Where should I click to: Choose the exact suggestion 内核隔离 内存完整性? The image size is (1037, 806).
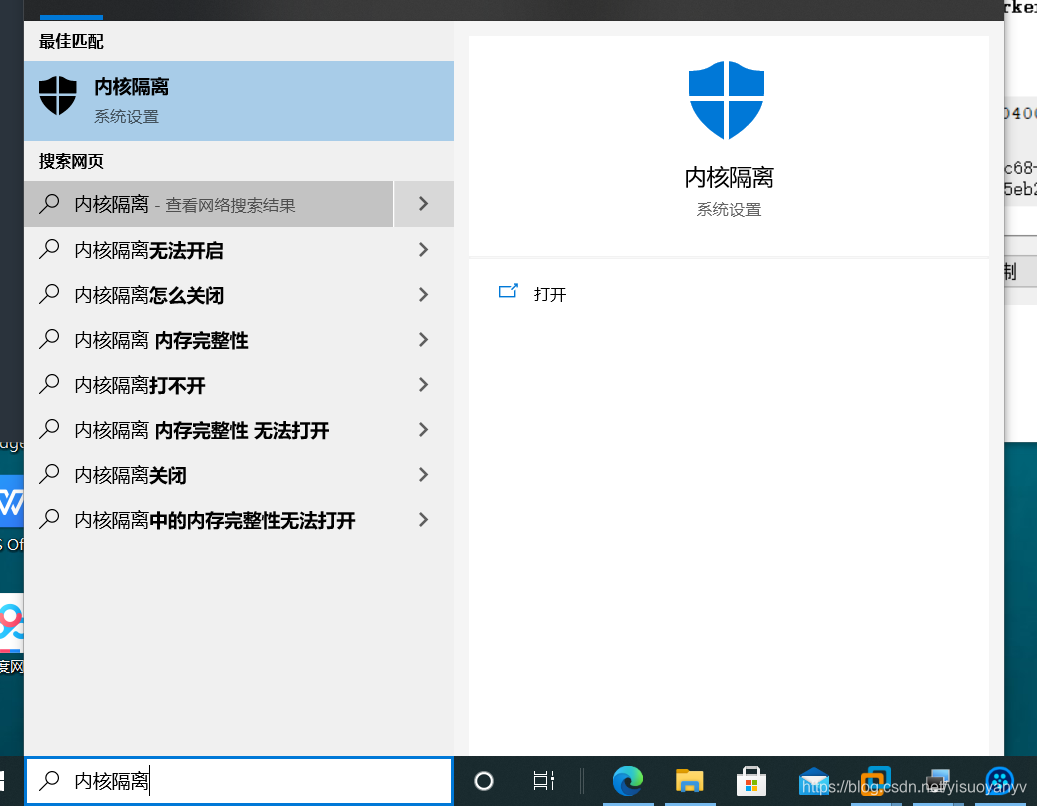pyautogui.click(x=161, y=340)
